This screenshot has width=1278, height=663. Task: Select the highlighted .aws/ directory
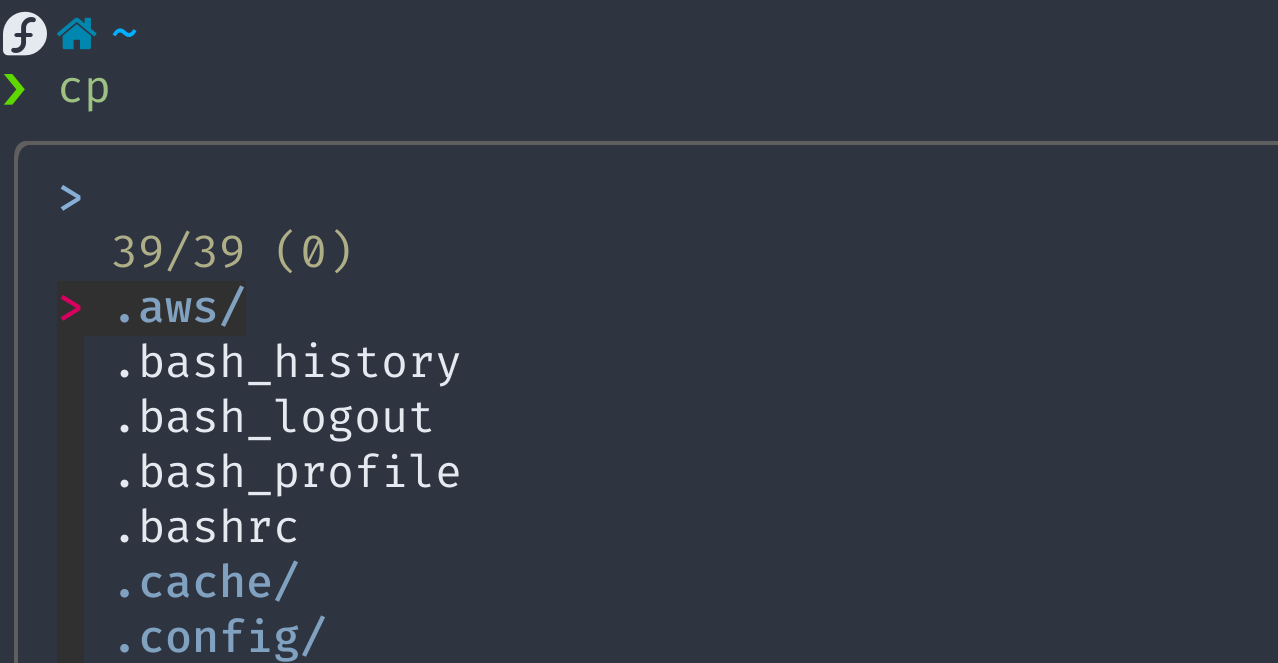tap(180, 308)
